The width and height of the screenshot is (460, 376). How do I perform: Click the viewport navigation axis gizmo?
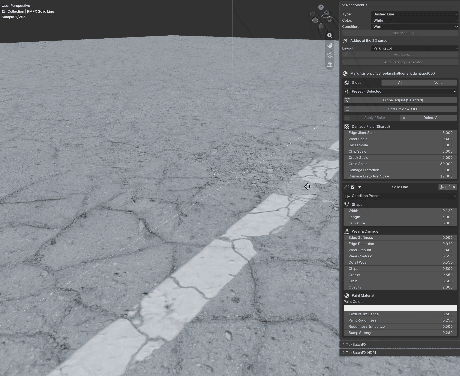(x=320, y=17)
